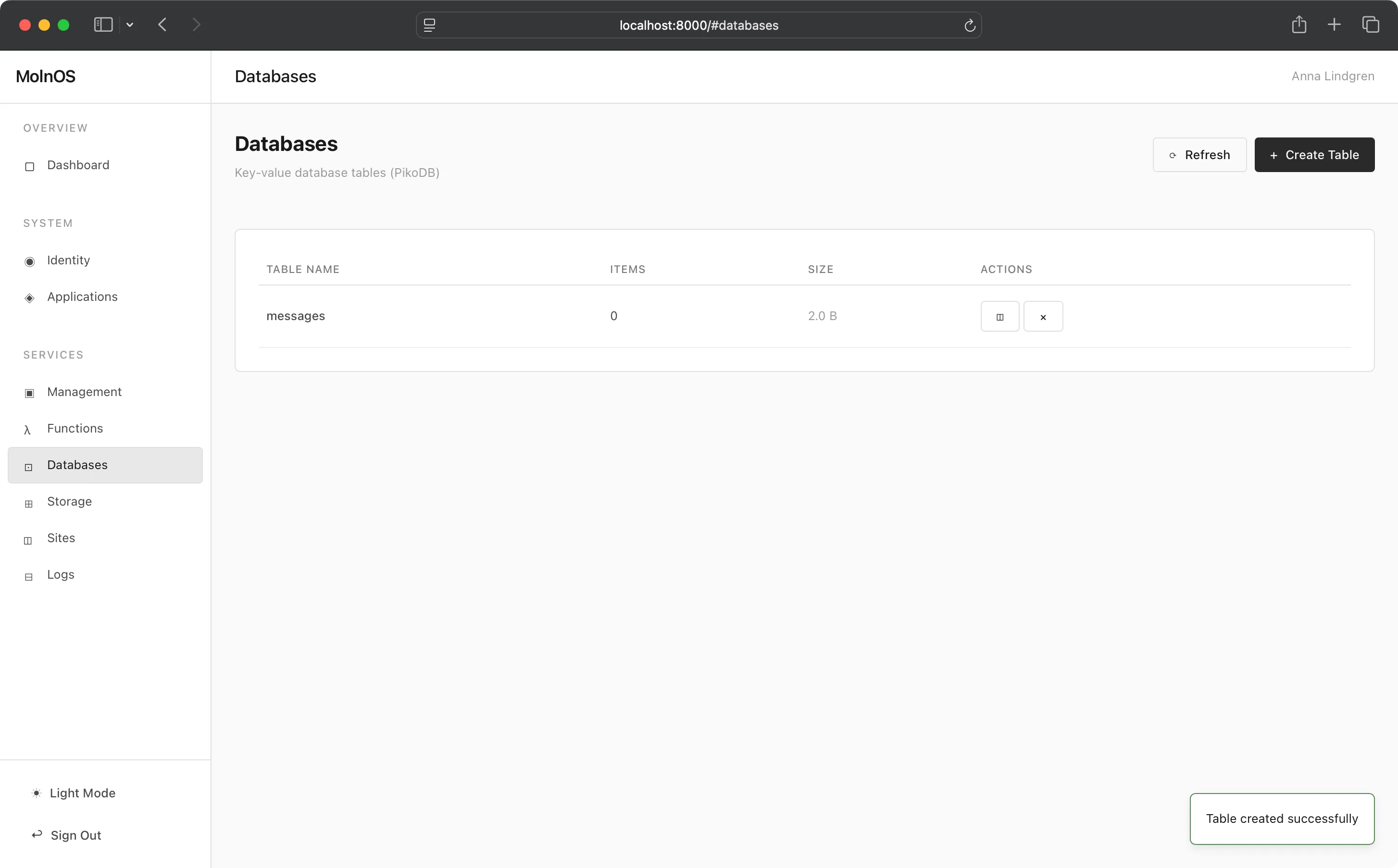Expand the sidebar chevron dropdown in the toolbar
Screen dimensions: 1398x868
[130, 25]
